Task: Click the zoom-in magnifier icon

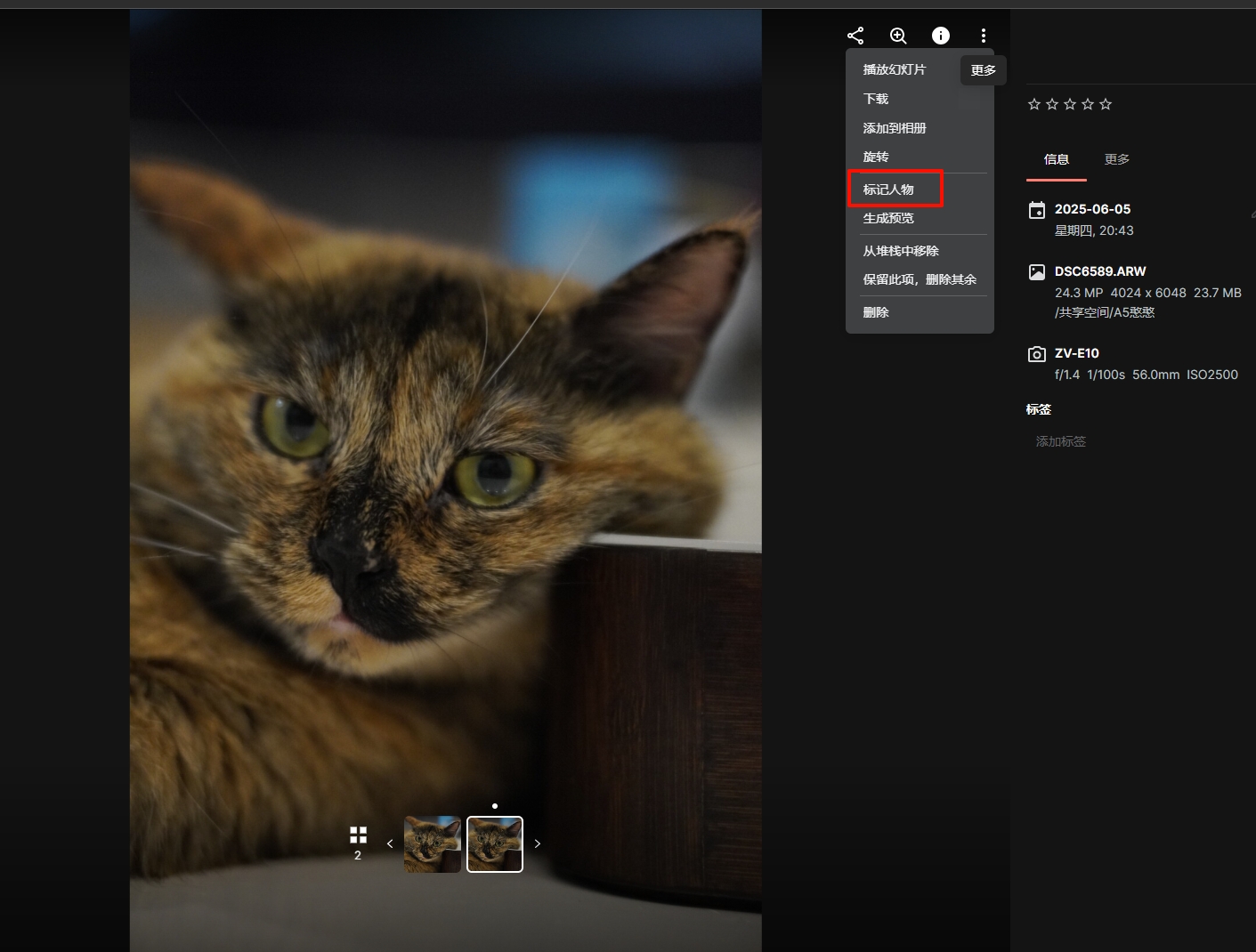Action: click(898, 36)
